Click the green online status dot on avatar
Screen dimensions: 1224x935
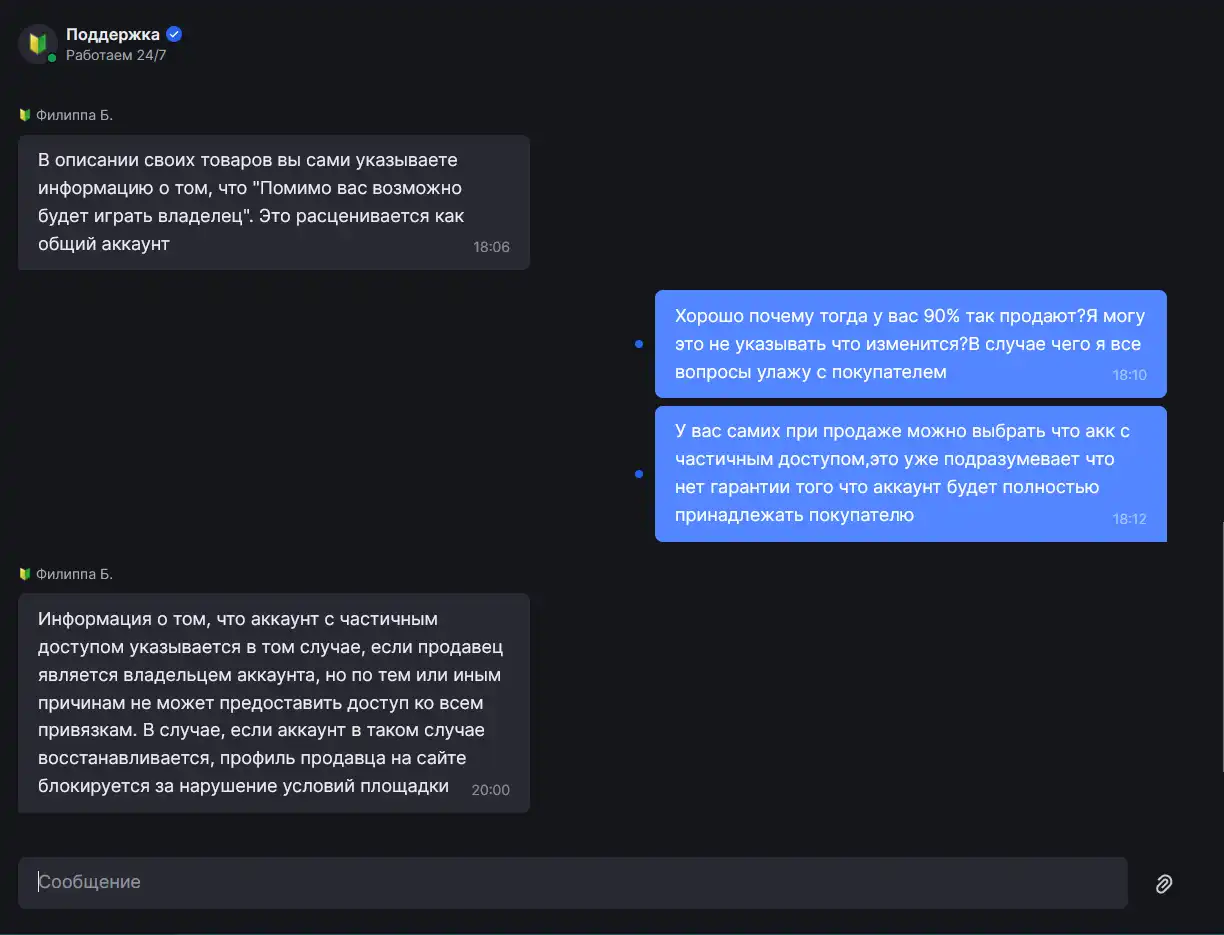(x=52, y=58)
